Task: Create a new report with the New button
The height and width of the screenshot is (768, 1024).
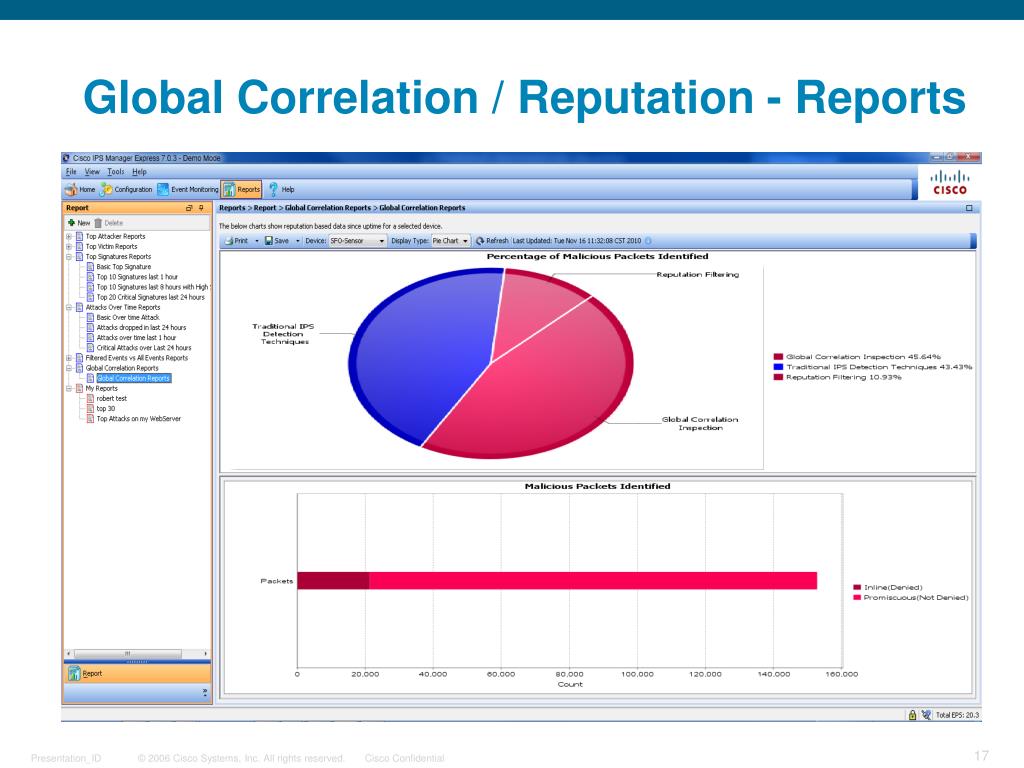Action: 79,223
